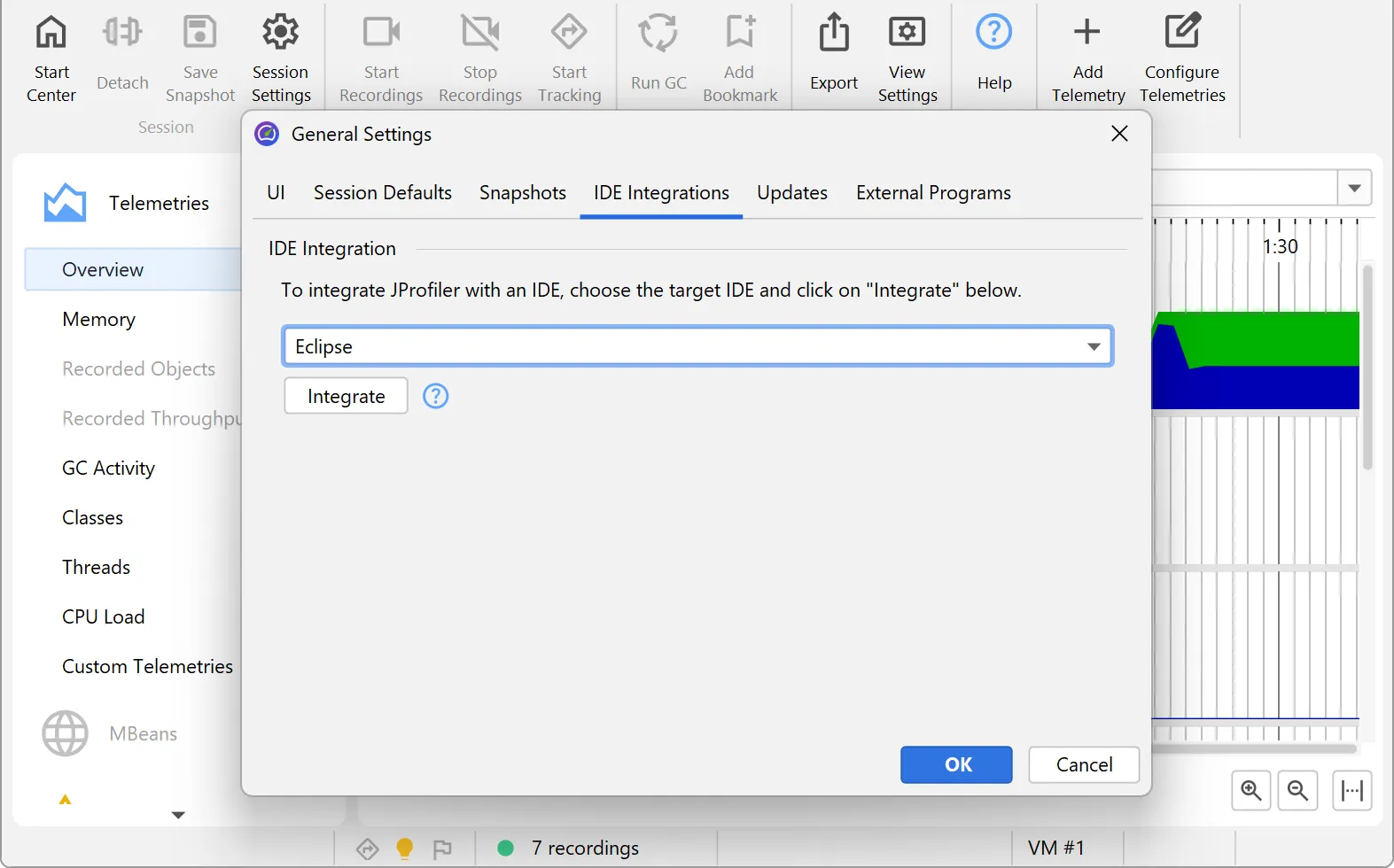Open Threads telemetry view

(x=96, y=567)
